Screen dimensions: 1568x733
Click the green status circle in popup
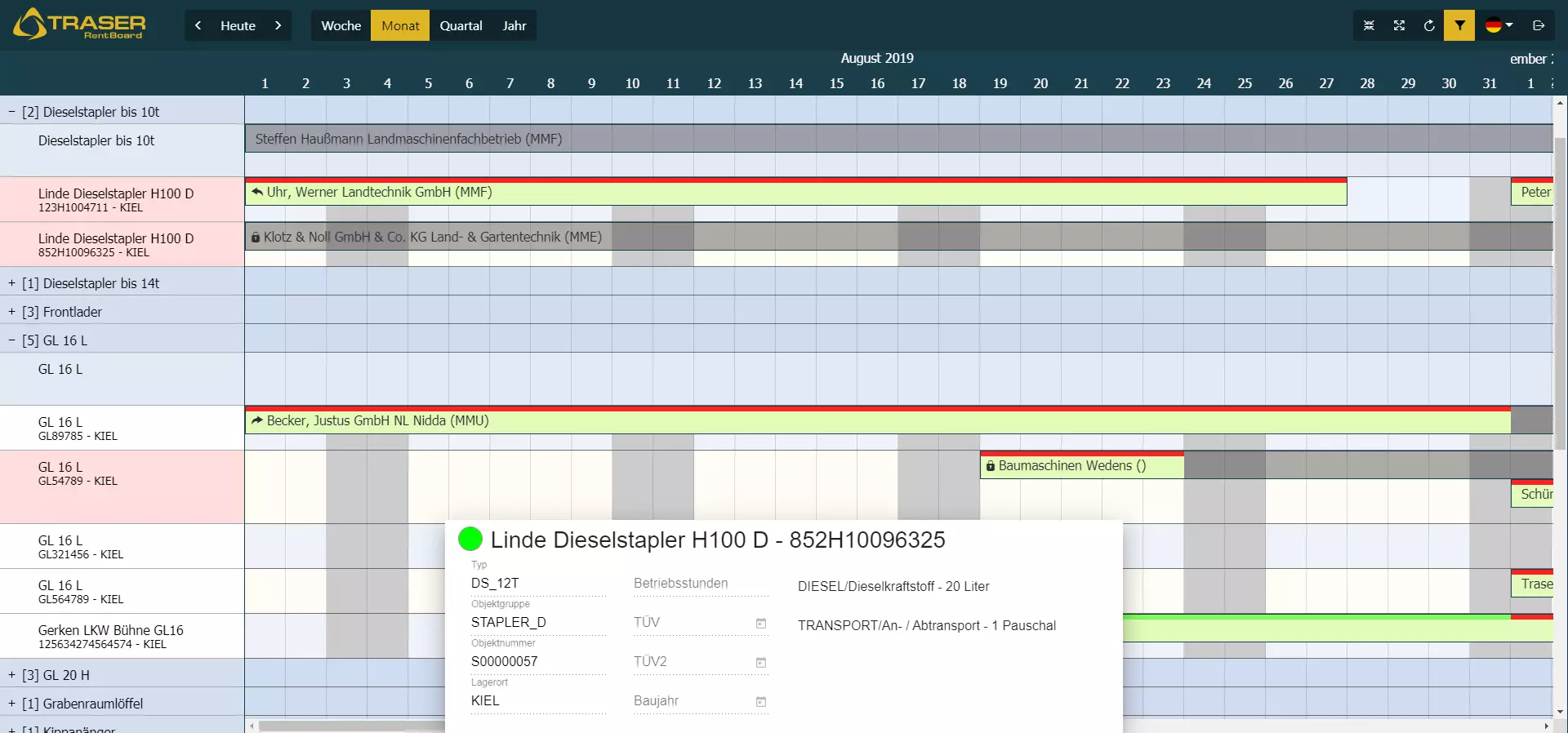(470, 539)
